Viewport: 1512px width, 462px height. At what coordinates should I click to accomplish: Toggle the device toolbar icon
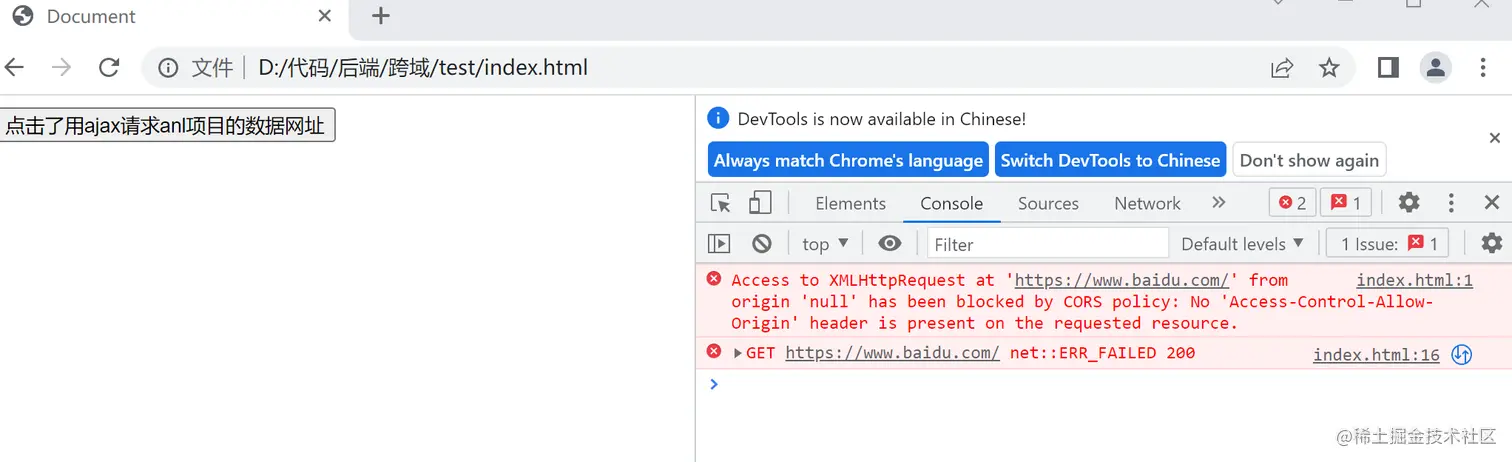pyautogui.click(x=760, y=203)
